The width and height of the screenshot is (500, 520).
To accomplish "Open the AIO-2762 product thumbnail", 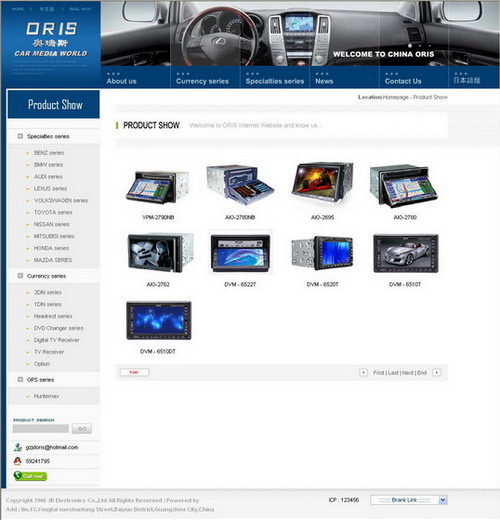I will point(160,253).
